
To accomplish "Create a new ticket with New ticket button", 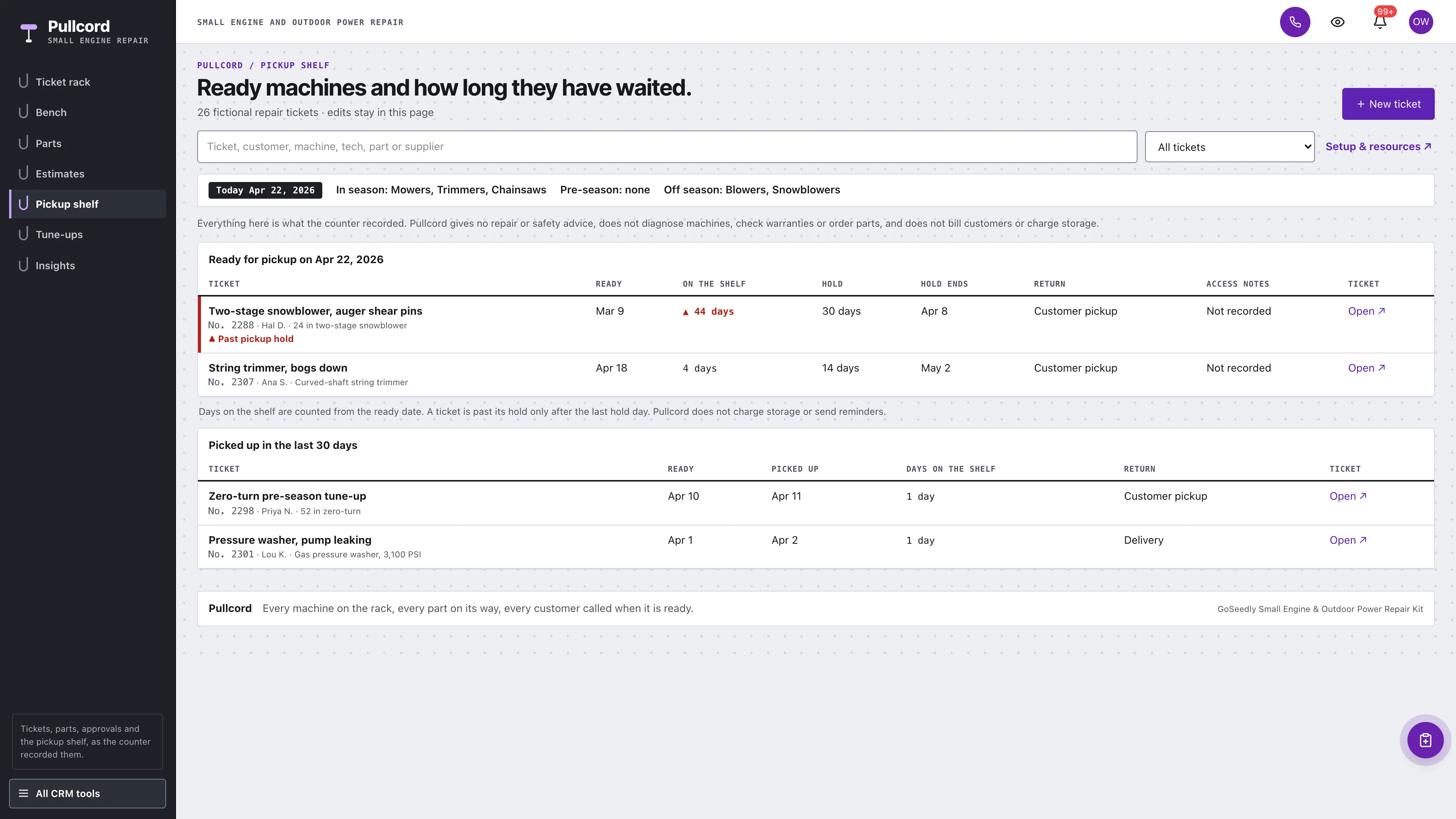I will click(x=1388, y=104).
